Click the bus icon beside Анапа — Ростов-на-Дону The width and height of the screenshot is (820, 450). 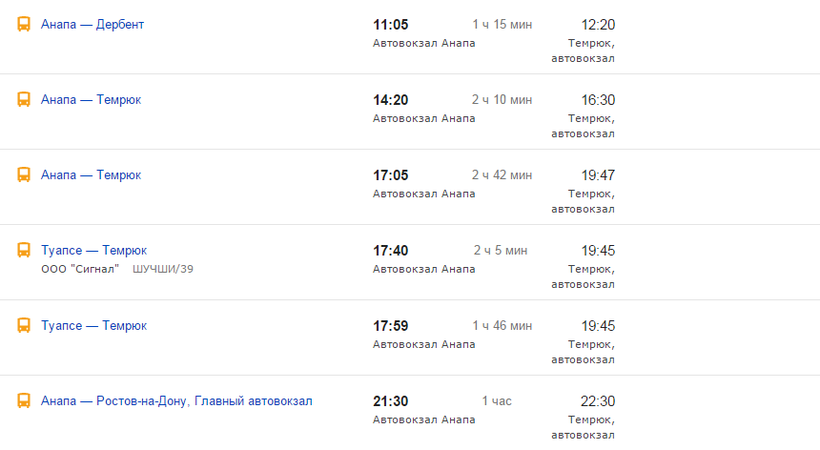coord(24,401)
